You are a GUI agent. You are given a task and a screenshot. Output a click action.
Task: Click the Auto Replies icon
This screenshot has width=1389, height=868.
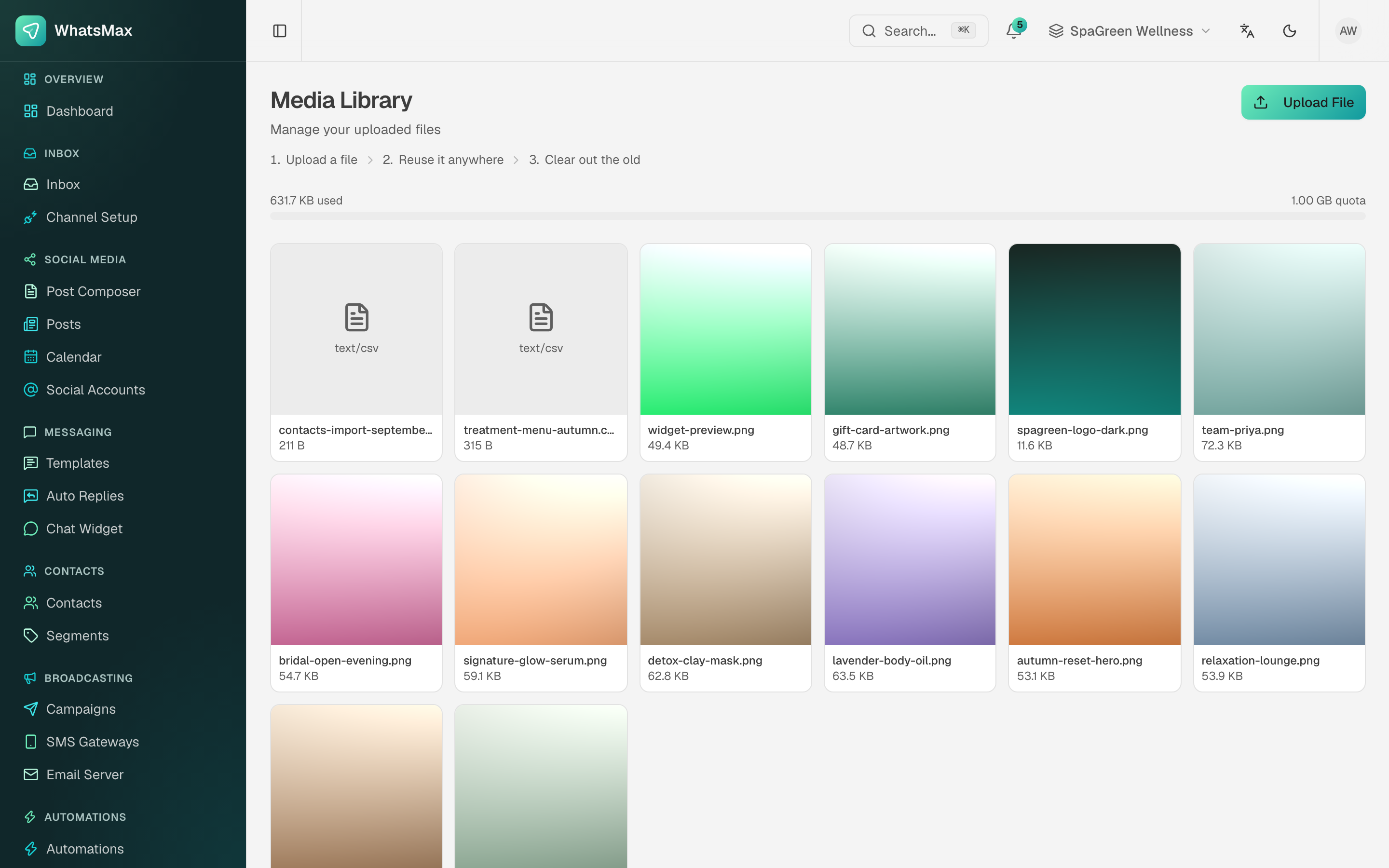point(31,496)
